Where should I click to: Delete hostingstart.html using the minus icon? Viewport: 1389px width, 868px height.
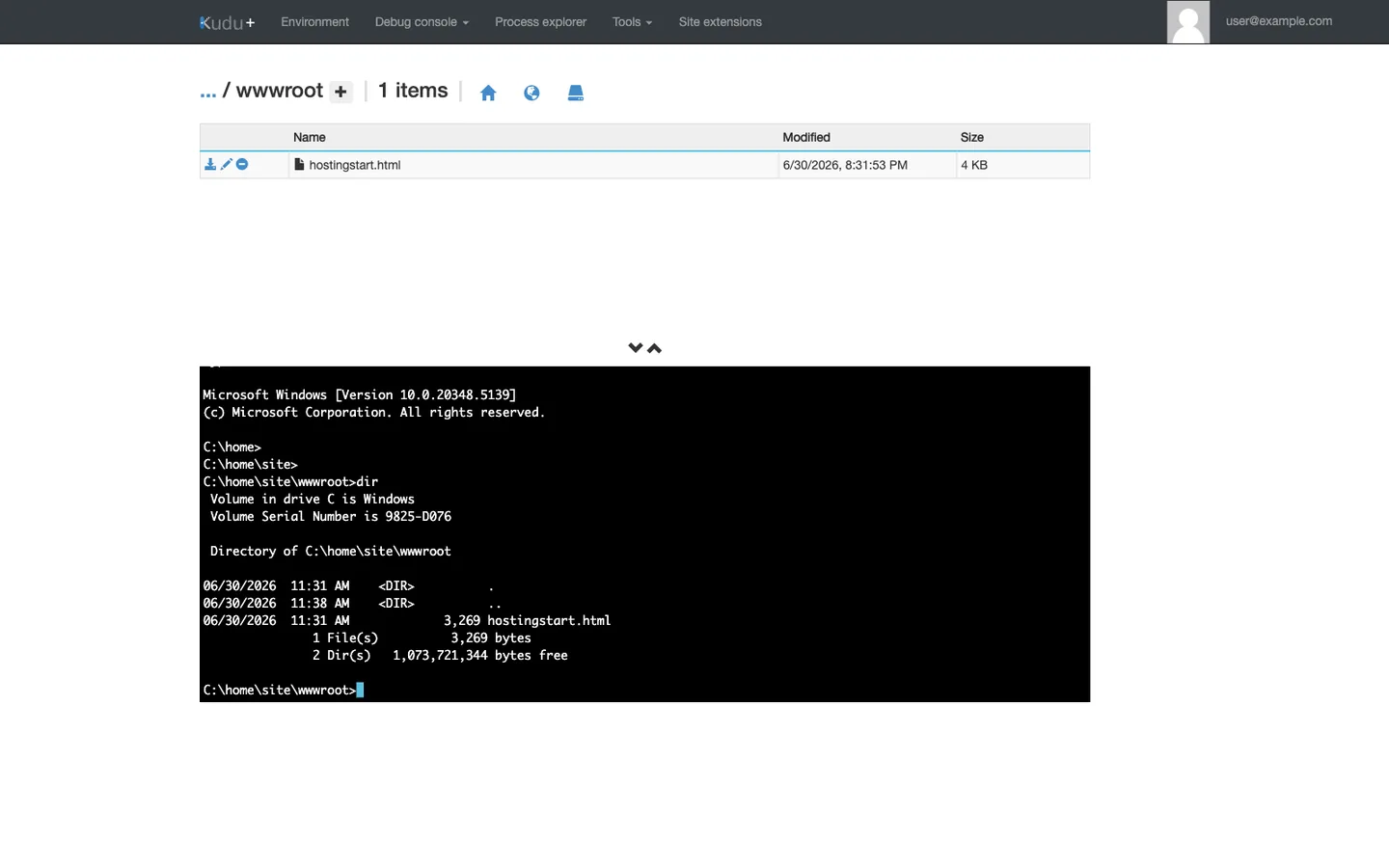(x=242, y=164)
